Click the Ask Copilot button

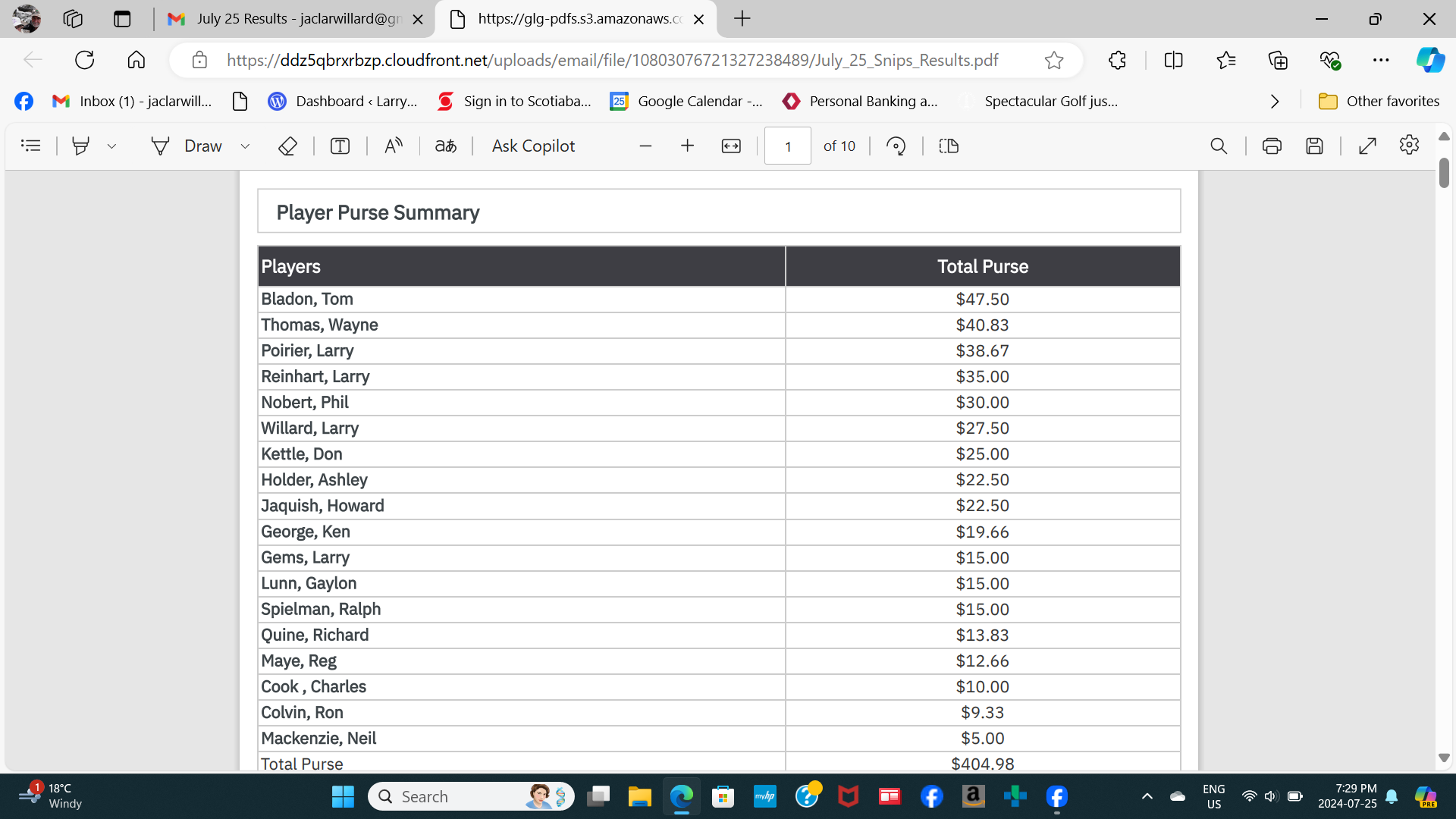point(533,146)
